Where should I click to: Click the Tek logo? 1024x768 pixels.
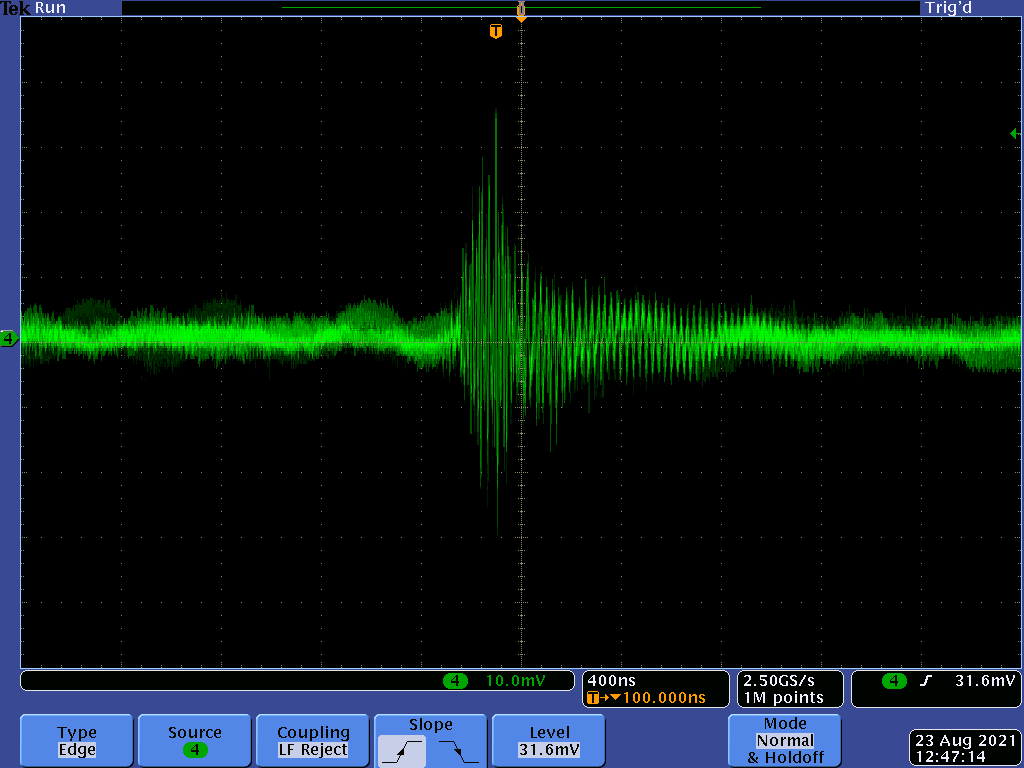tap(16, 8)
